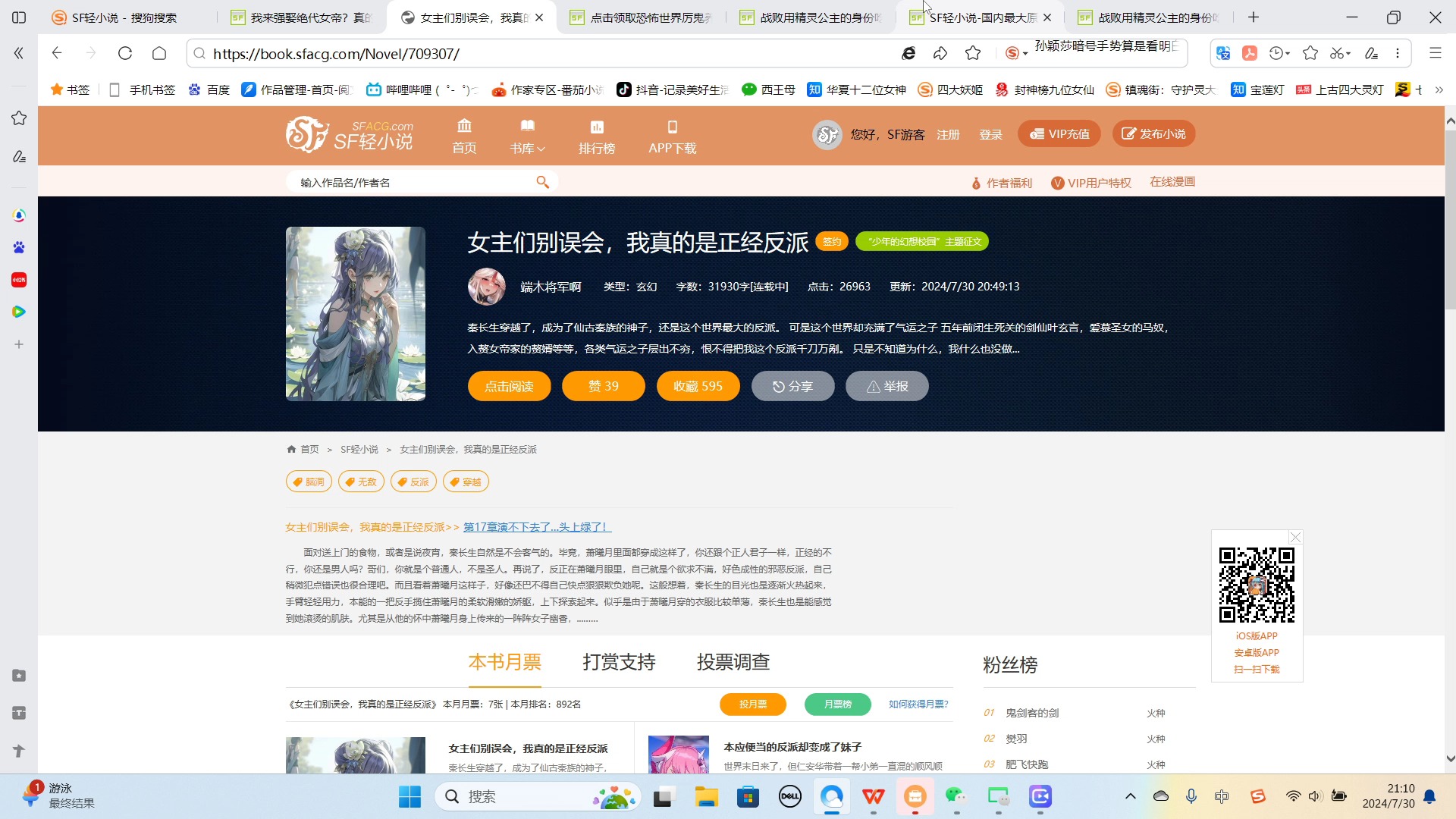Open the Windows Start button

[409, 796]
